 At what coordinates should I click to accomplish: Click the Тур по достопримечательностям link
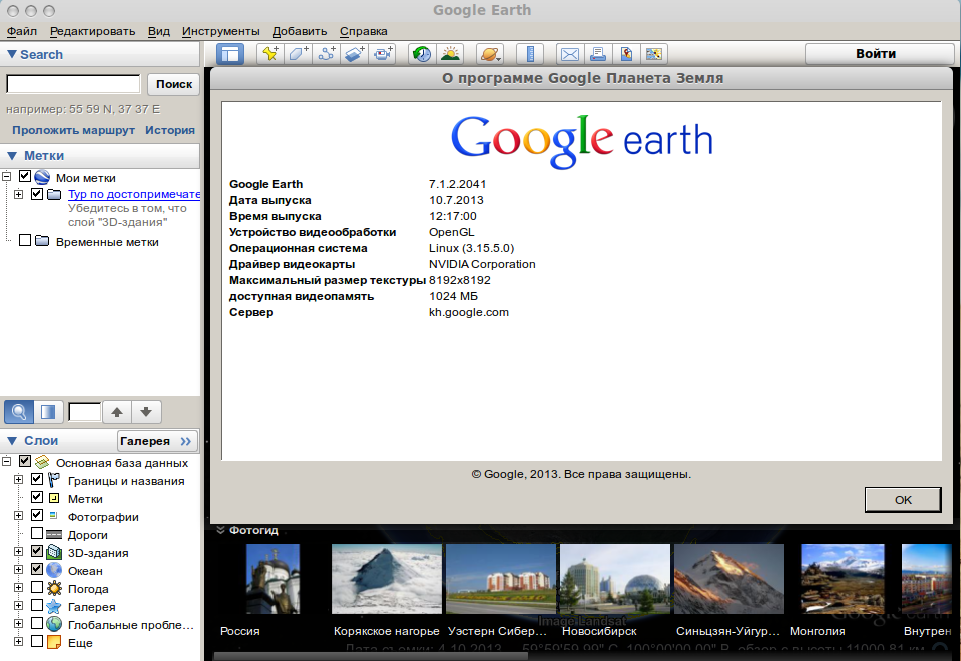(134, 194)
